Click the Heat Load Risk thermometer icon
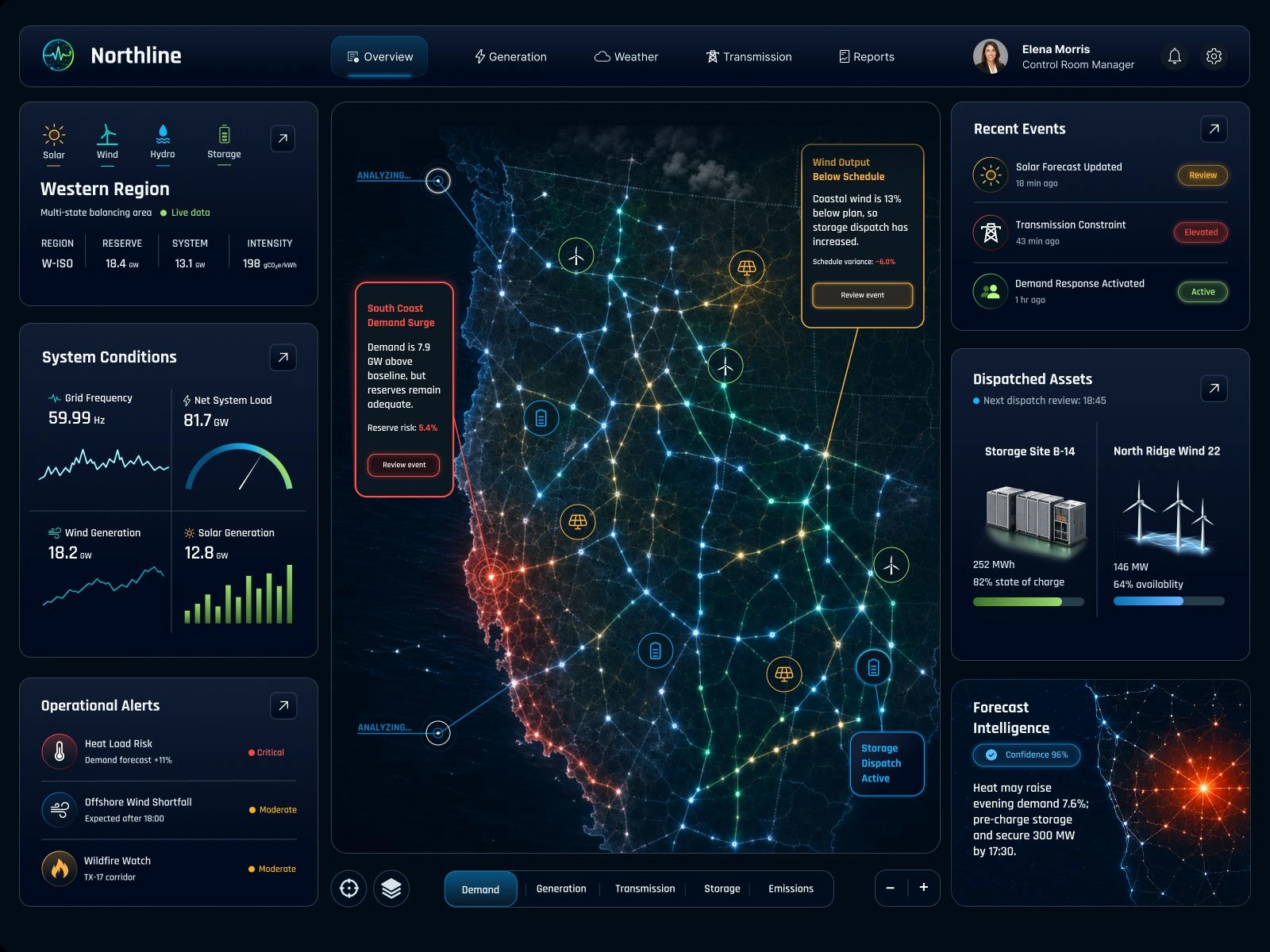Viewport: 1270px width, 952px height. 60,751
